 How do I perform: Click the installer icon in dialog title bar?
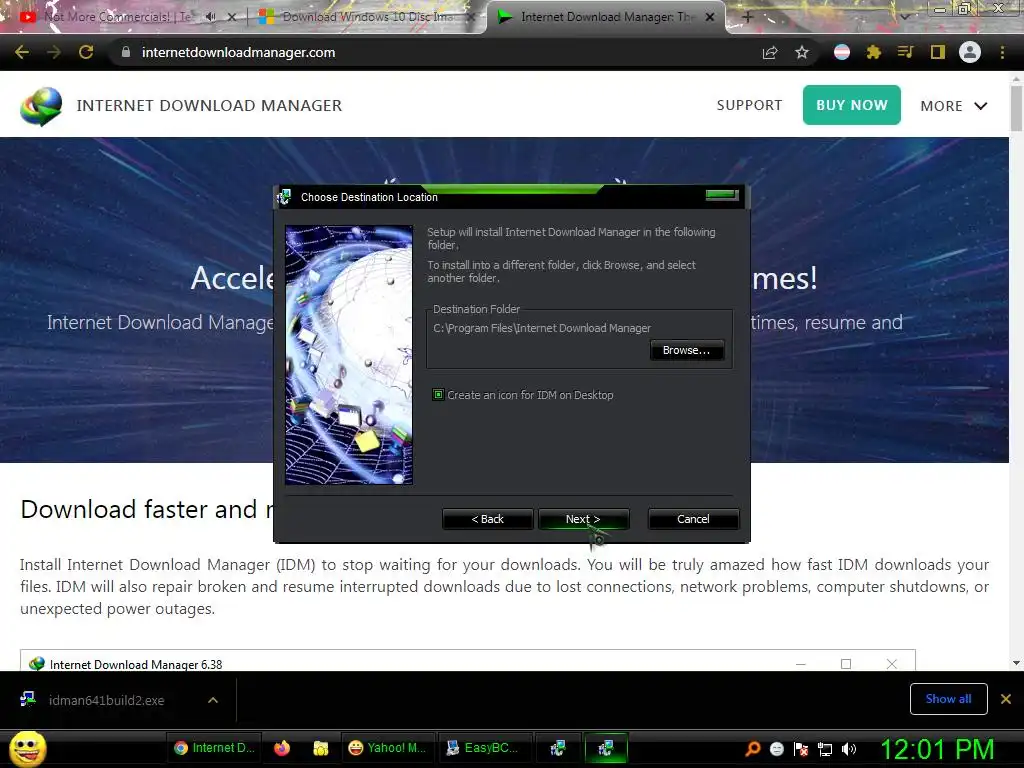point(284,197)
